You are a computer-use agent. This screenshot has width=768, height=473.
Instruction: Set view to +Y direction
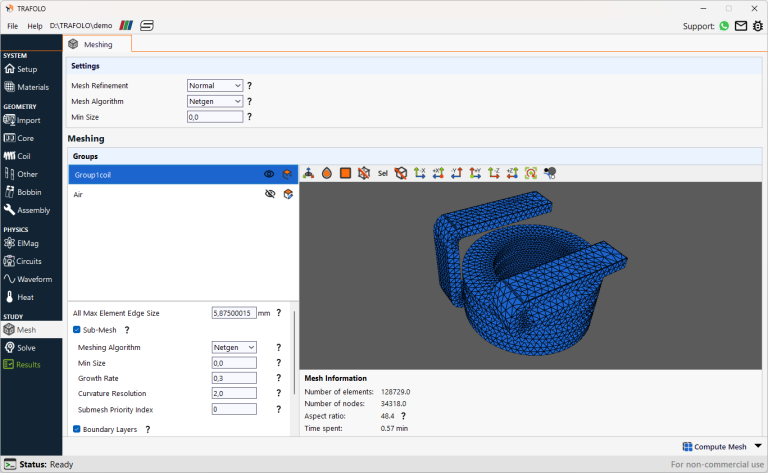coord(475,173)
